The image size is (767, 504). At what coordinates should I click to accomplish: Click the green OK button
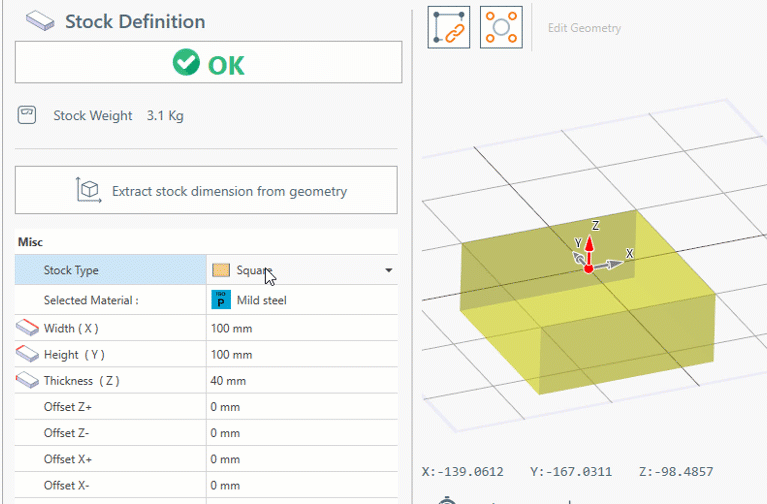tap(208, 62)
